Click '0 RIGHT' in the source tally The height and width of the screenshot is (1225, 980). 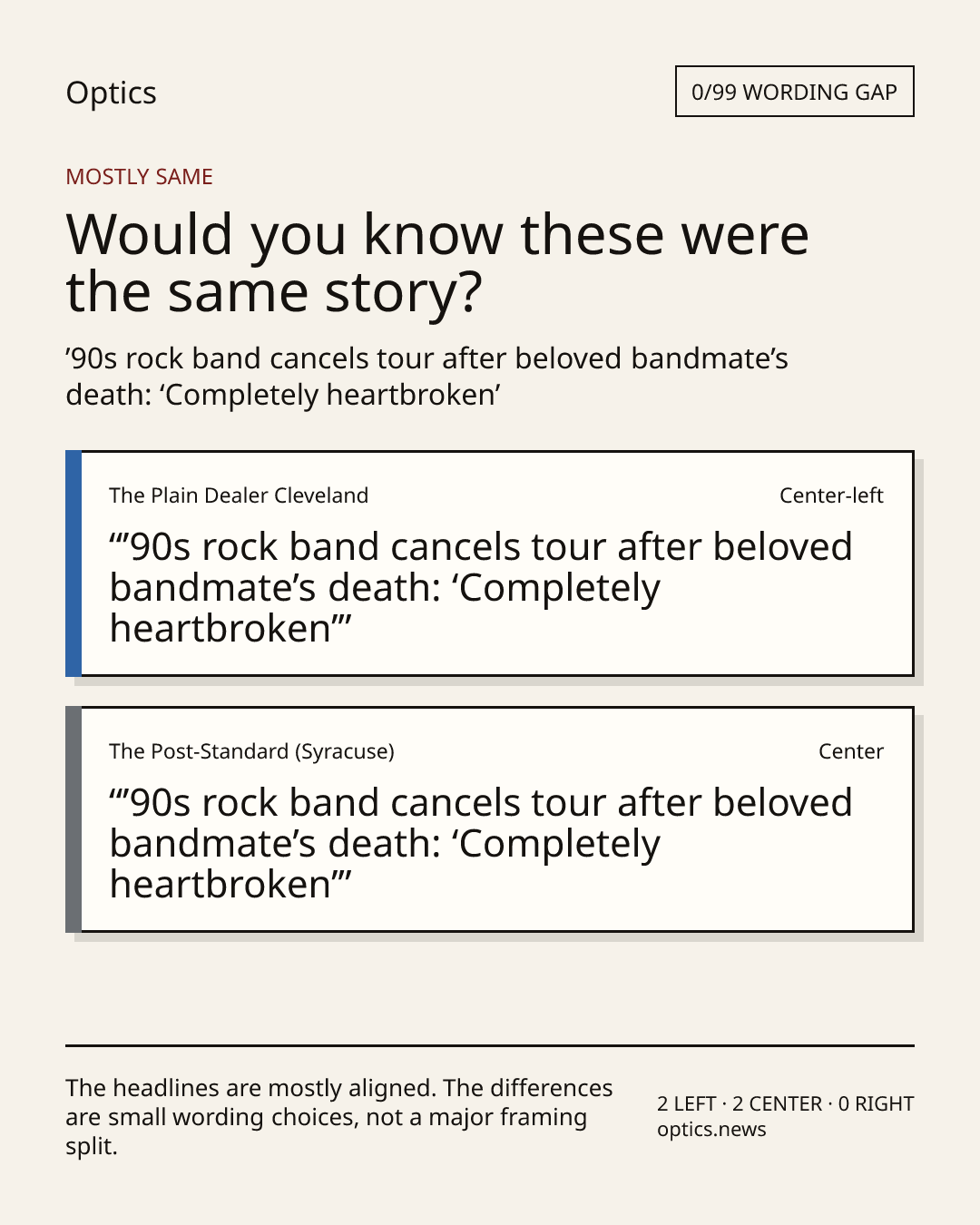coord(877,1104)
